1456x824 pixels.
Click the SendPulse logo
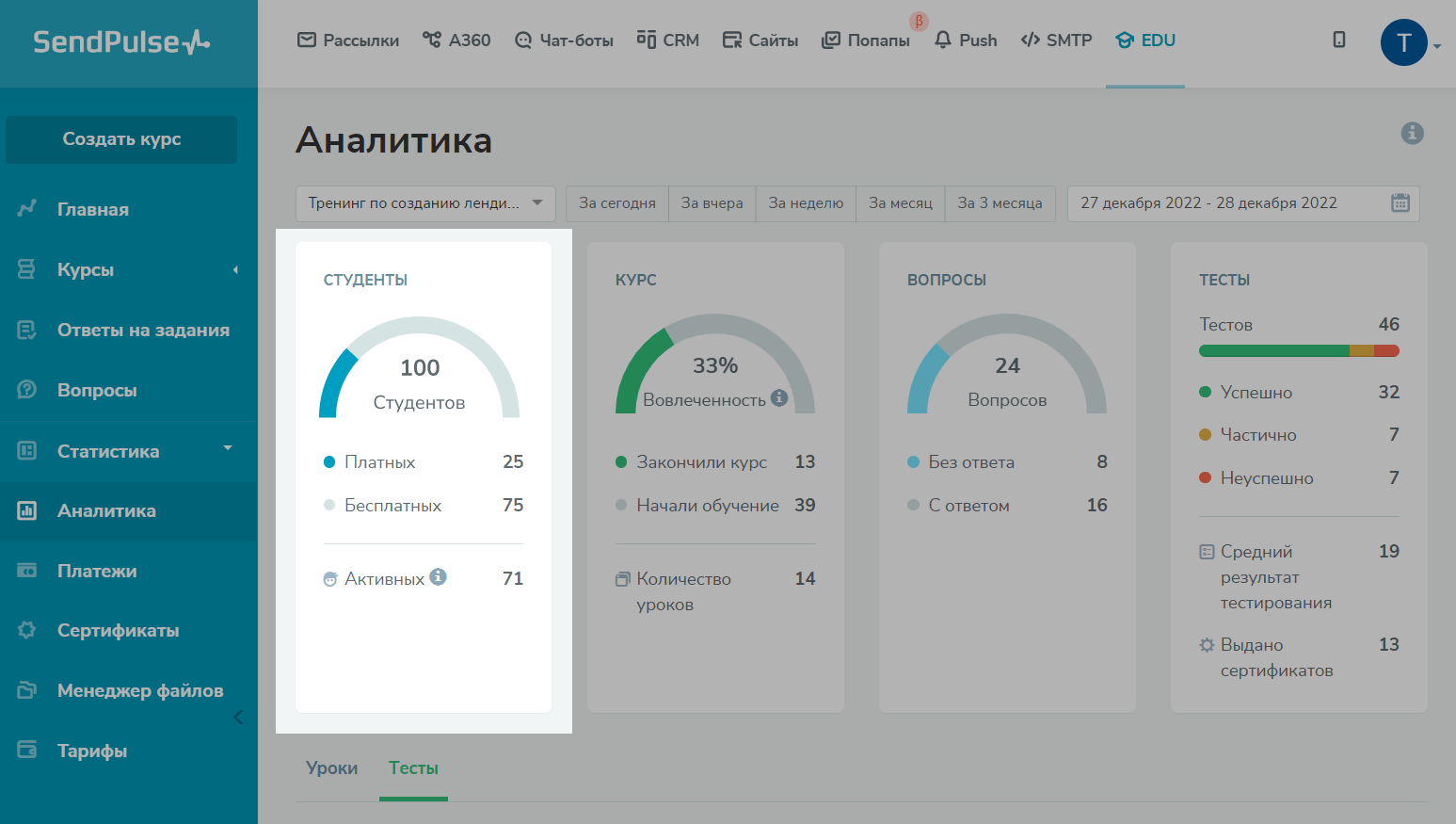[121, 42]
